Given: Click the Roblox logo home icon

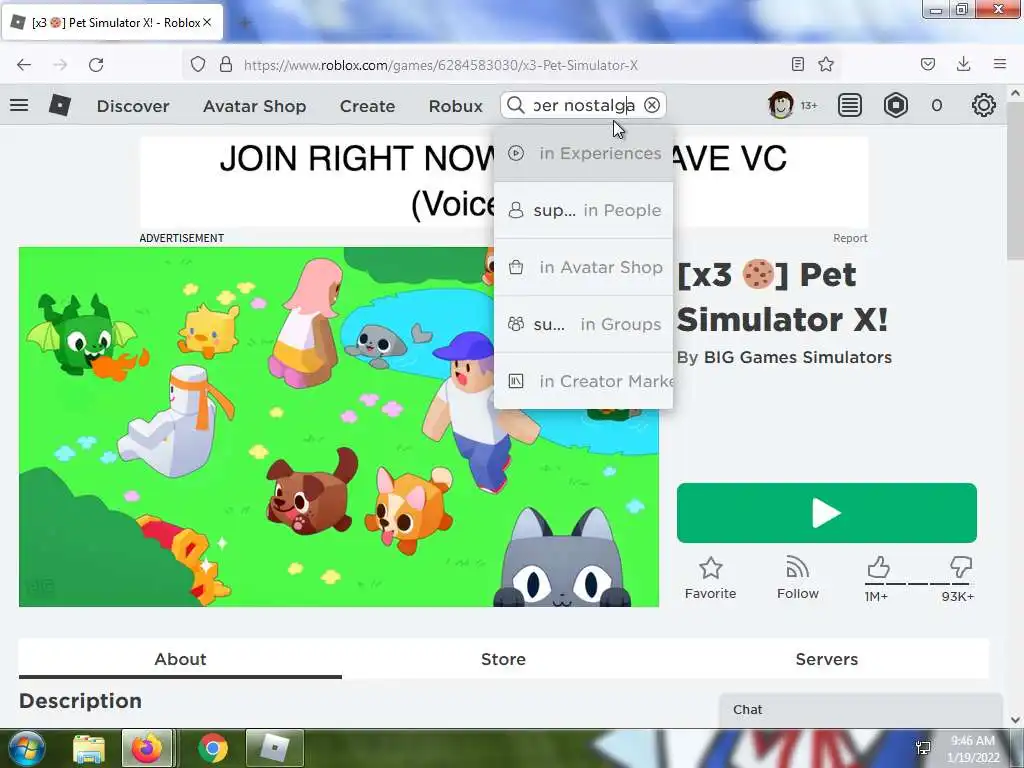Looking at the screenshot, I should (59, 105).
